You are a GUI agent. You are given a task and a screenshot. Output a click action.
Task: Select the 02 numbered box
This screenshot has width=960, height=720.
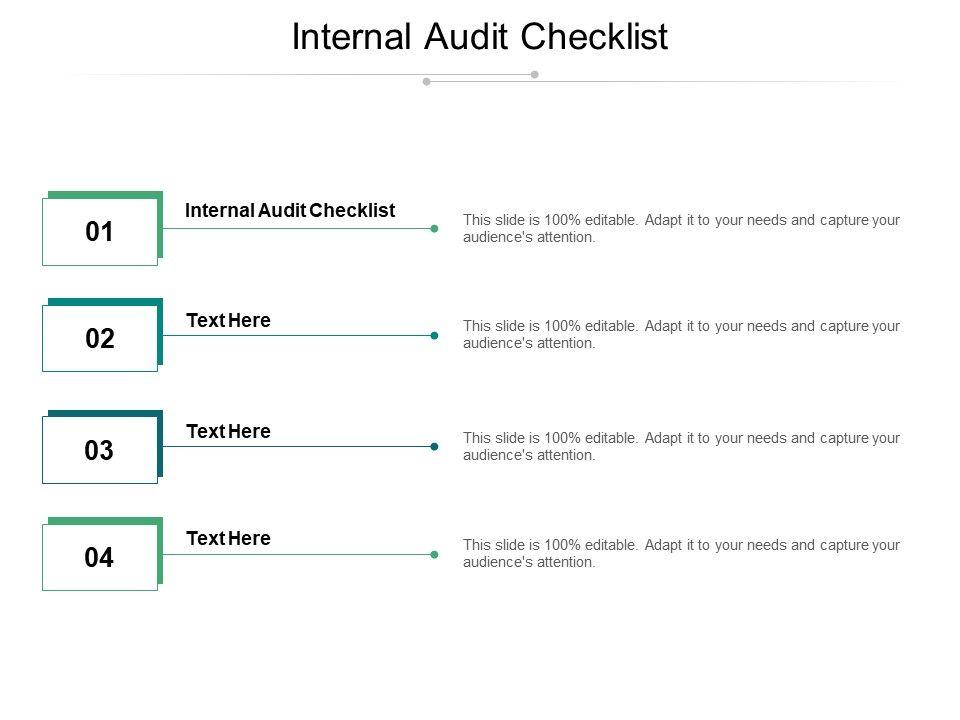(100, 339)
